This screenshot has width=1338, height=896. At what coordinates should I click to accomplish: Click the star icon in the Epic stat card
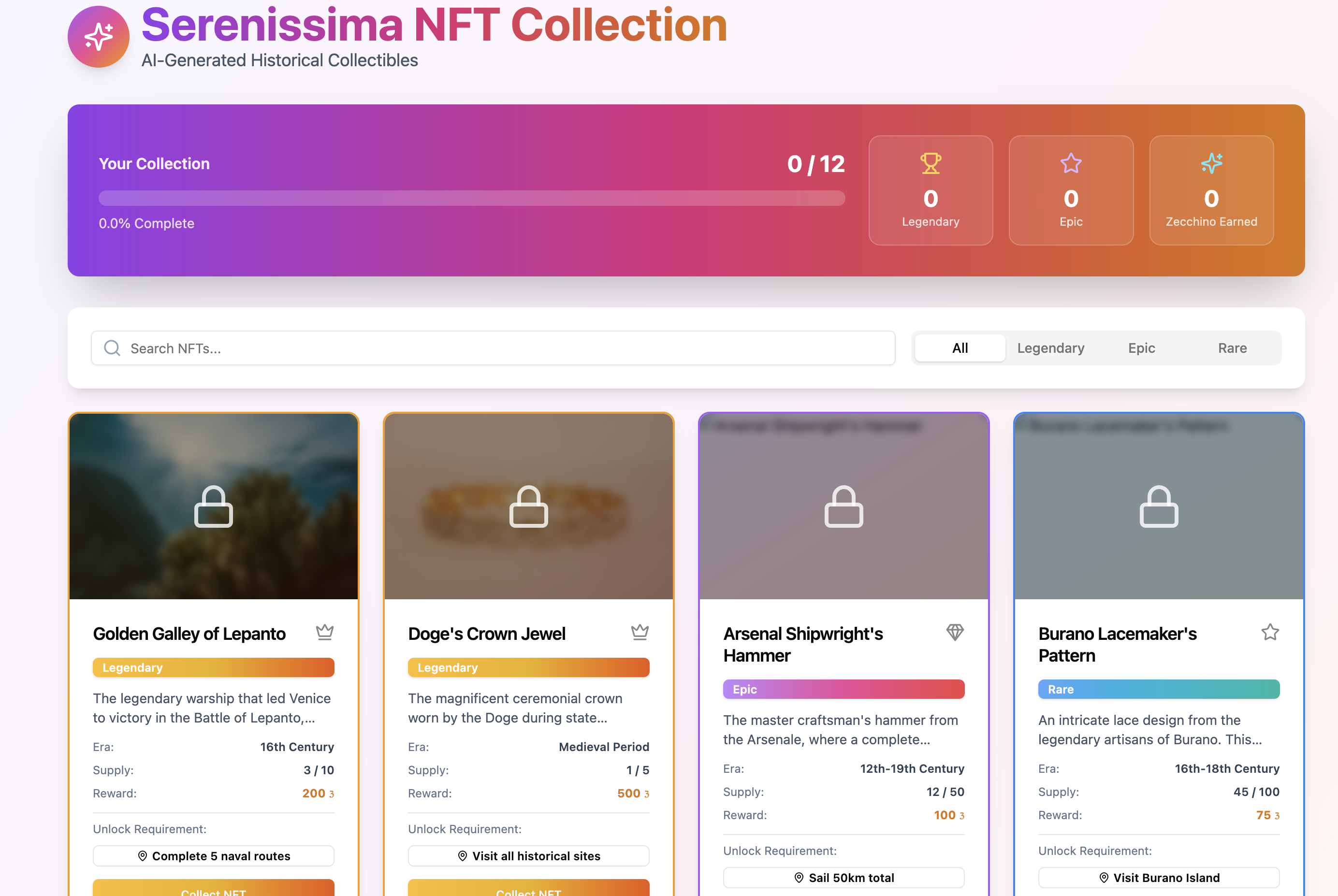(x=1071, y=163)
